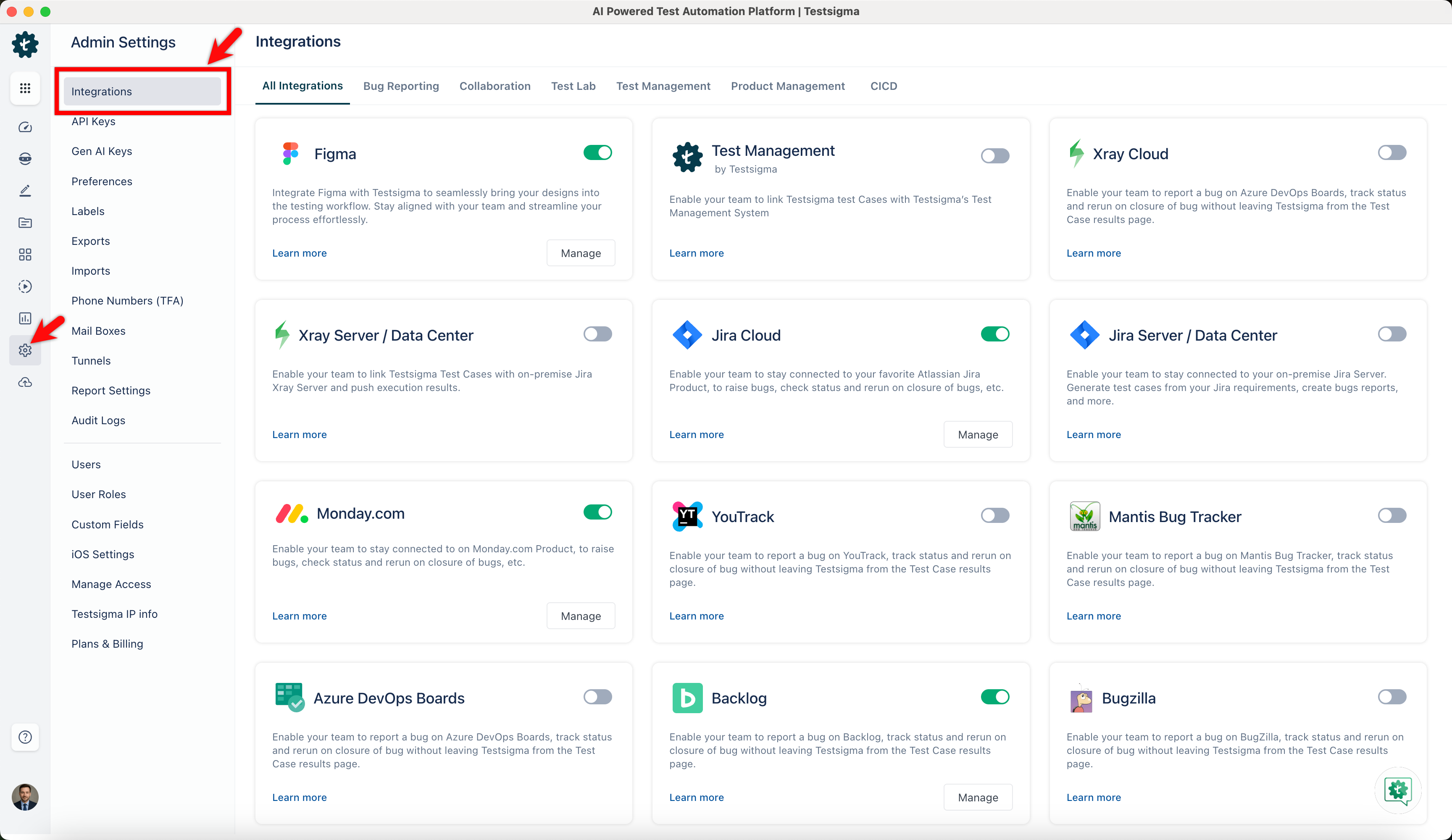The width and height of the screenshot is (1452, 840).
Task: Open the user profile avatar
Action: pos(25,797)
